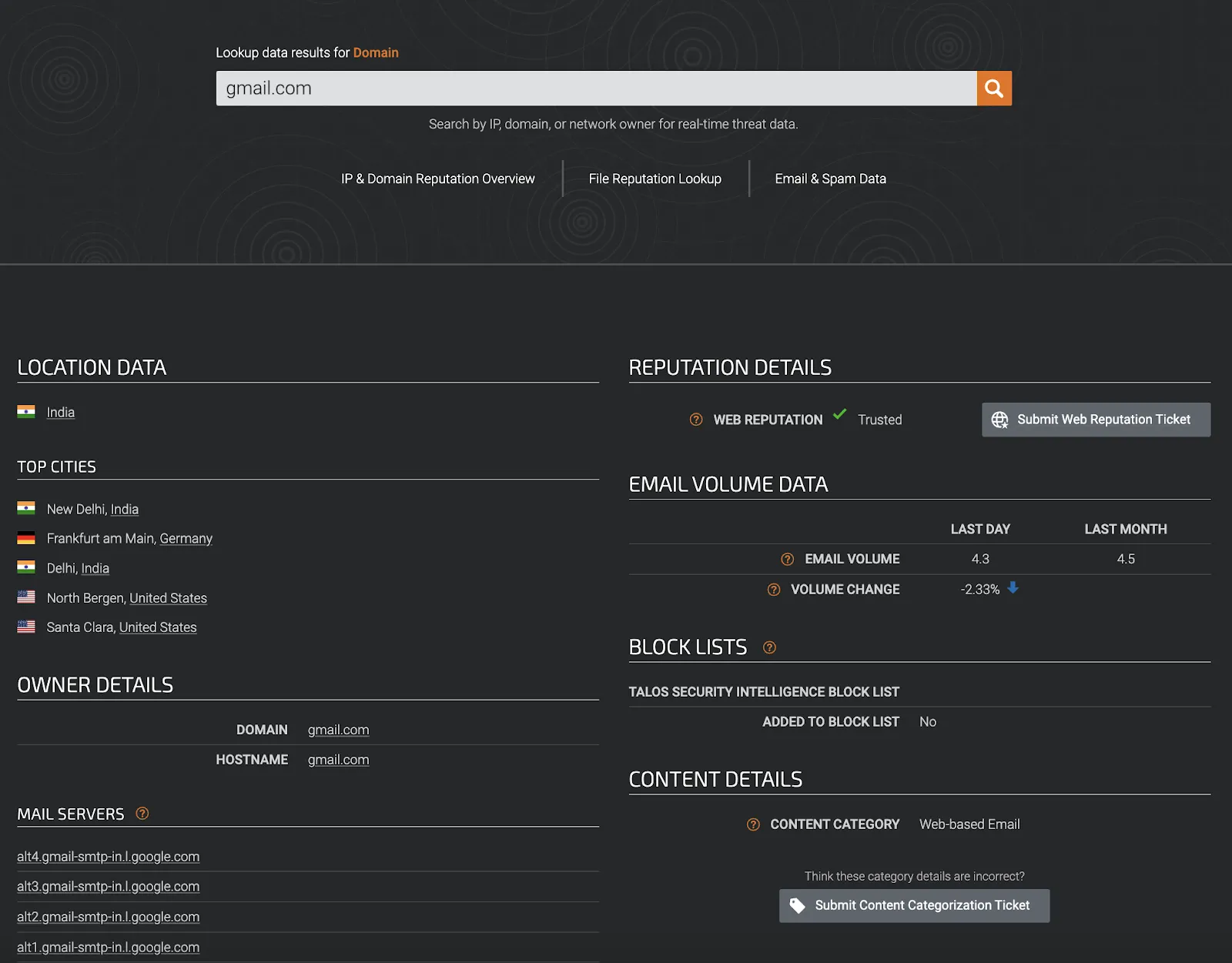Select last month email volume 4.5
Viewport: 1232px width, 963px height.
tap(1126, 559)
